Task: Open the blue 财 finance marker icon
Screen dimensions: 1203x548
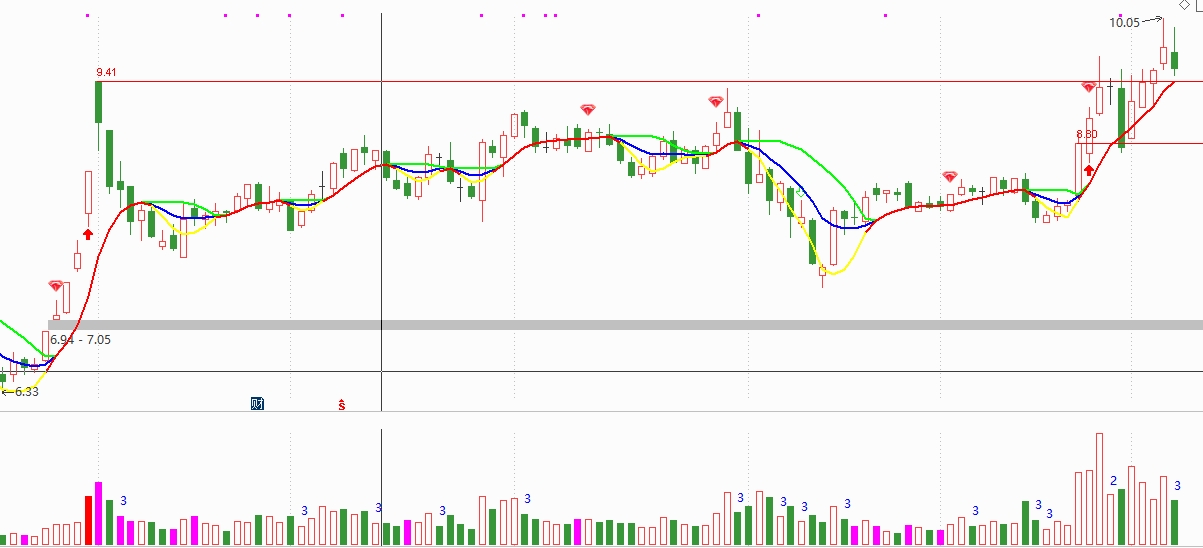Action: click(x=257, y=404)
